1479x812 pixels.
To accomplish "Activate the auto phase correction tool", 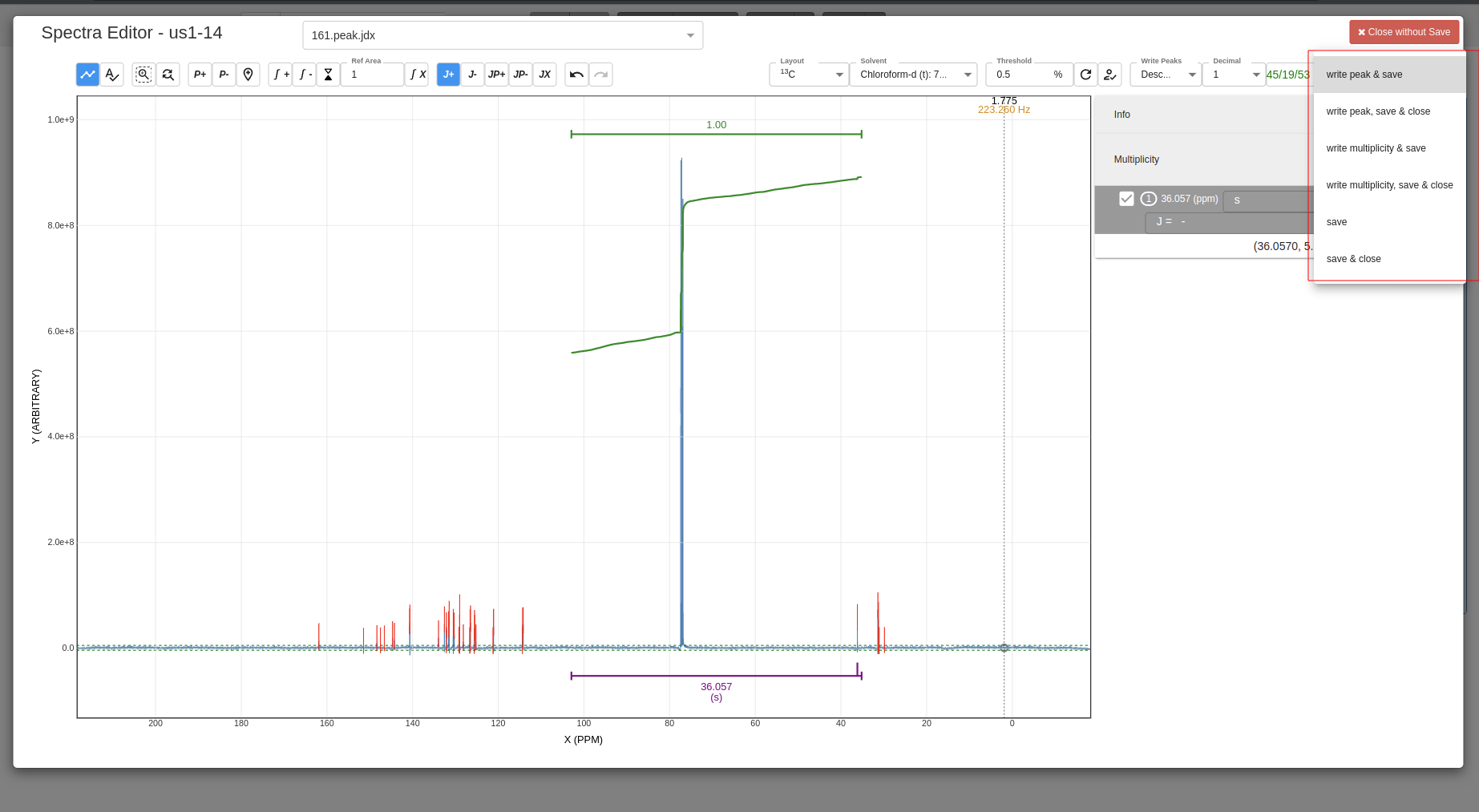I will coord(112,74).
